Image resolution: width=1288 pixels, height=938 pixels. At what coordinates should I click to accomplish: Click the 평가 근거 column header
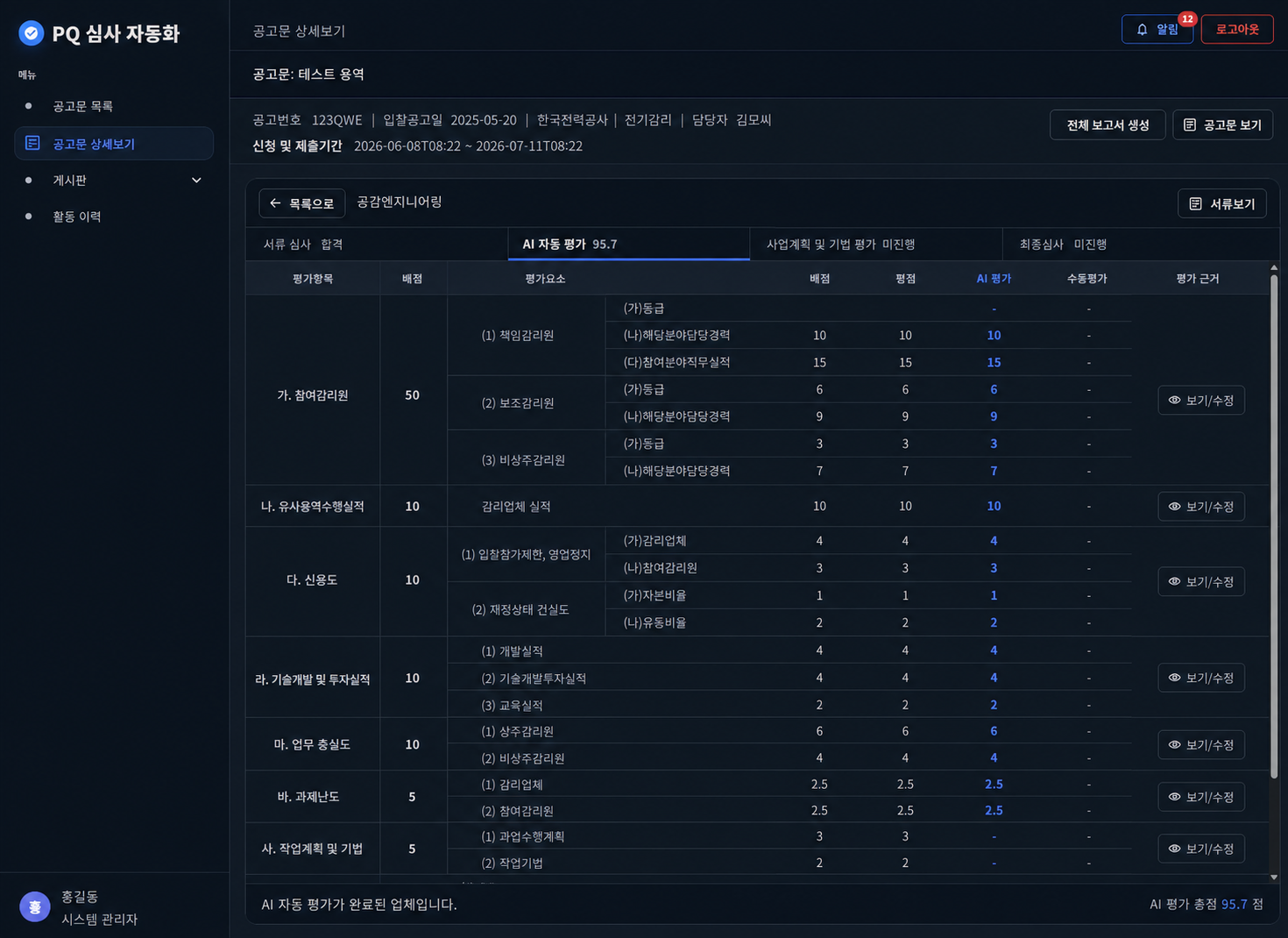1198,279
